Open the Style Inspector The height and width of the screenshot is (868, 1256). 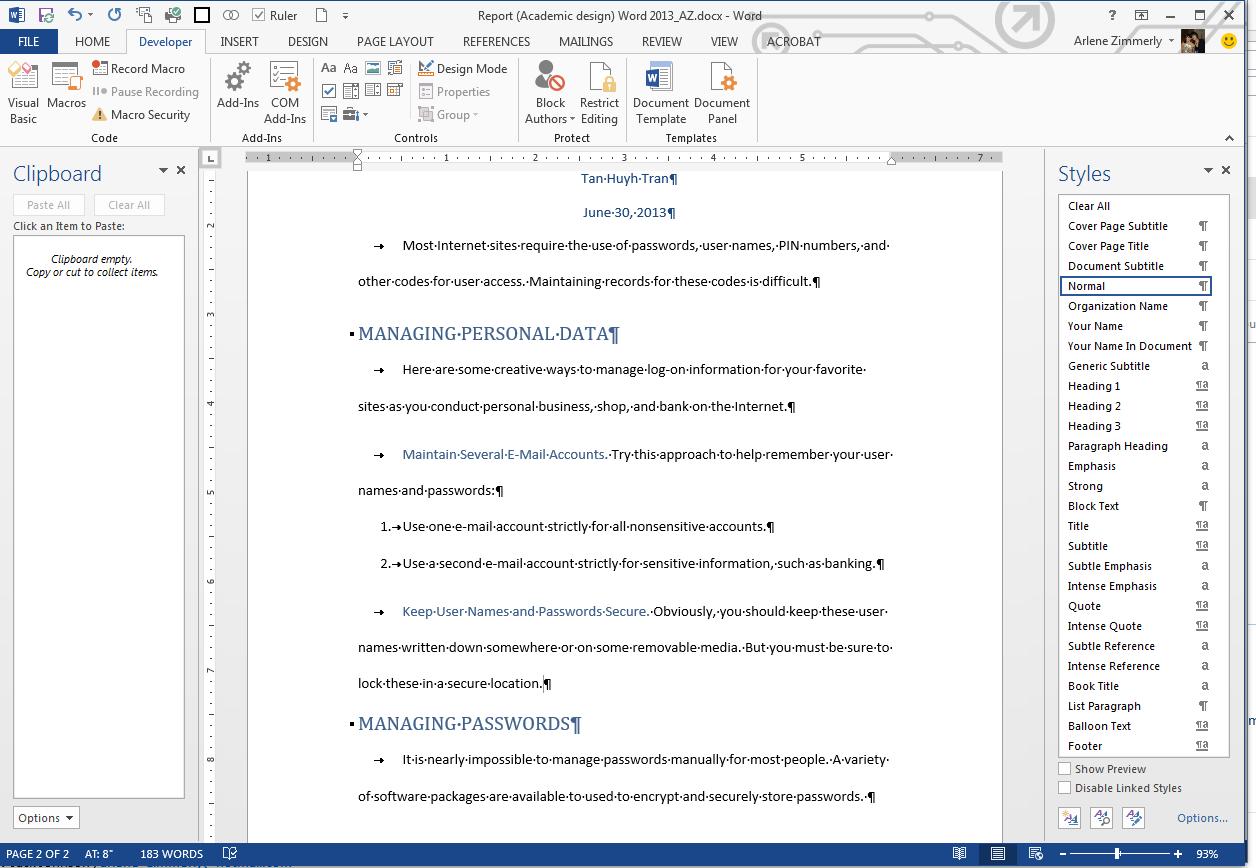pyautogui.click(x=1101, y=818)
